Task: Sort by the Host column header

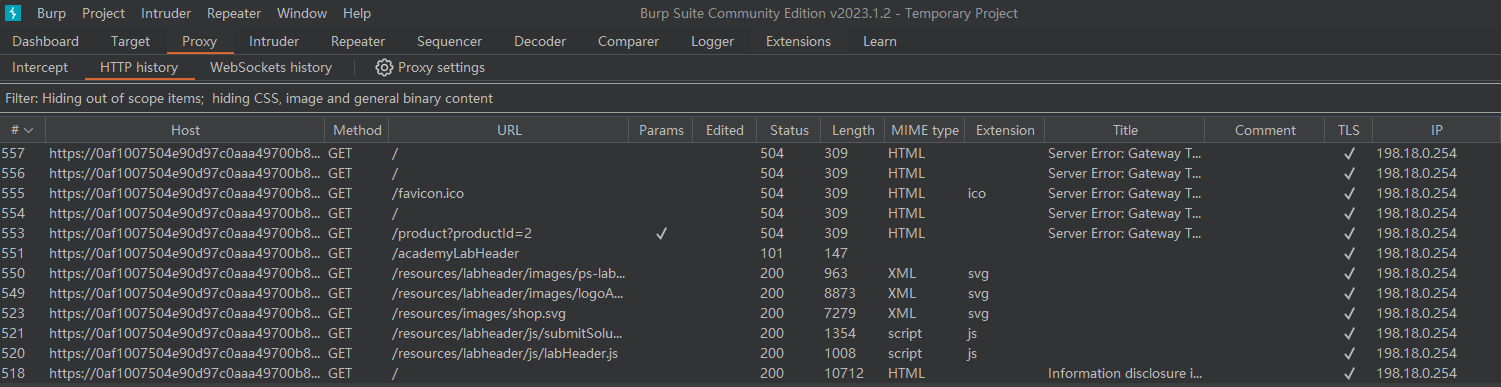Action: pyautogui.click(x=185, y=130)
